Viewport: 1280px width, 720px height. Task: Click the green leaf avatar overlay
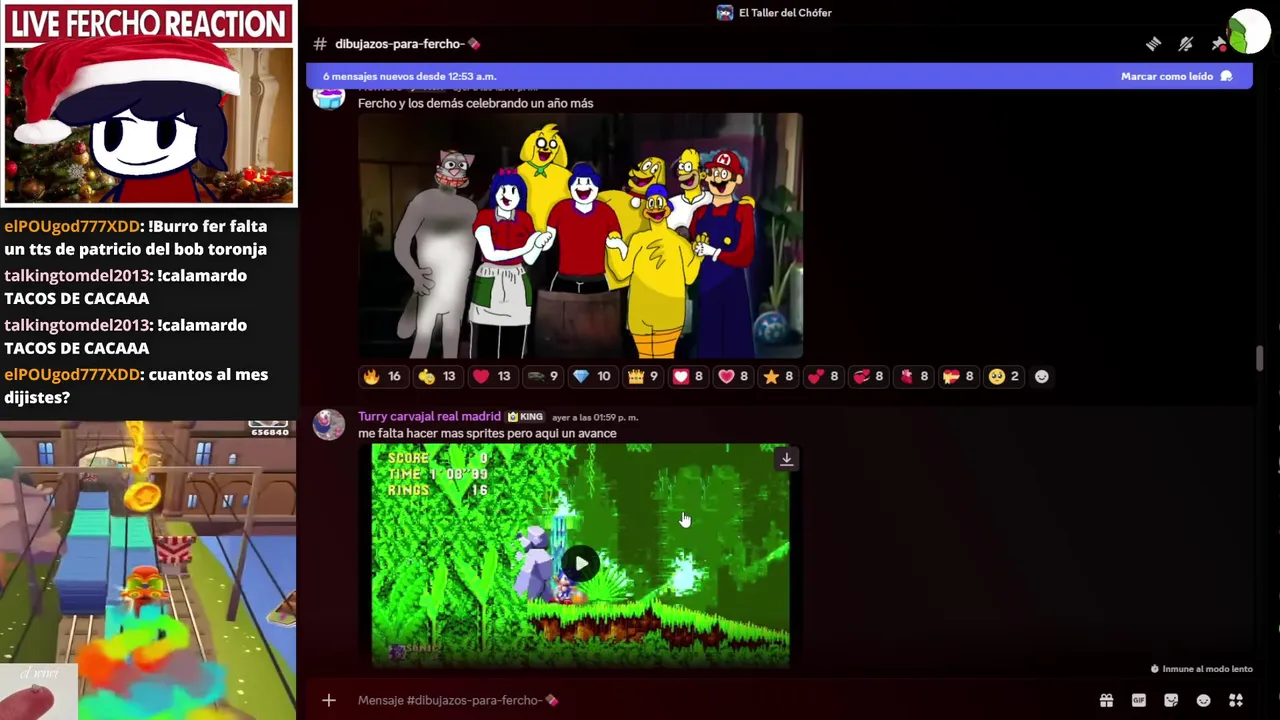1249,32
